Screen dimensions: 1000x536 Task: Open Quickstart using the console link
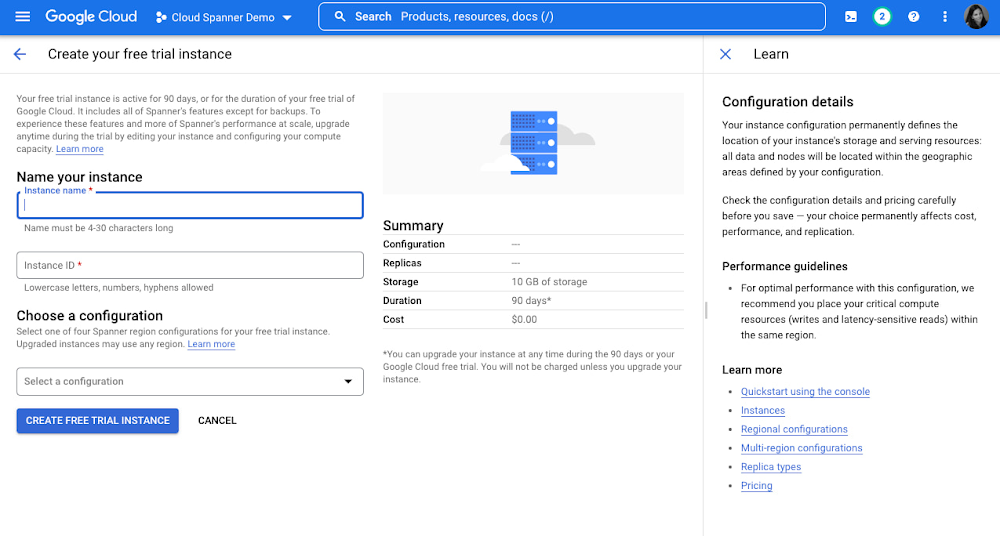(805, 392)
